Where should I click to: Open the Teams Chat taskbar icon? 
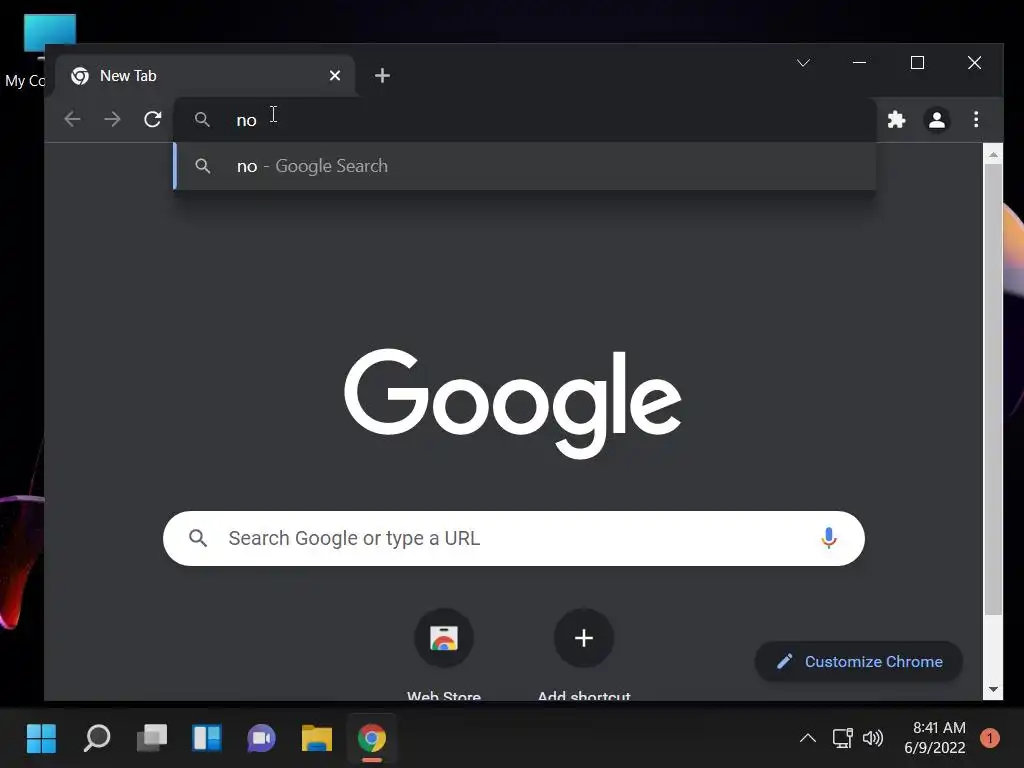(262, 739)
